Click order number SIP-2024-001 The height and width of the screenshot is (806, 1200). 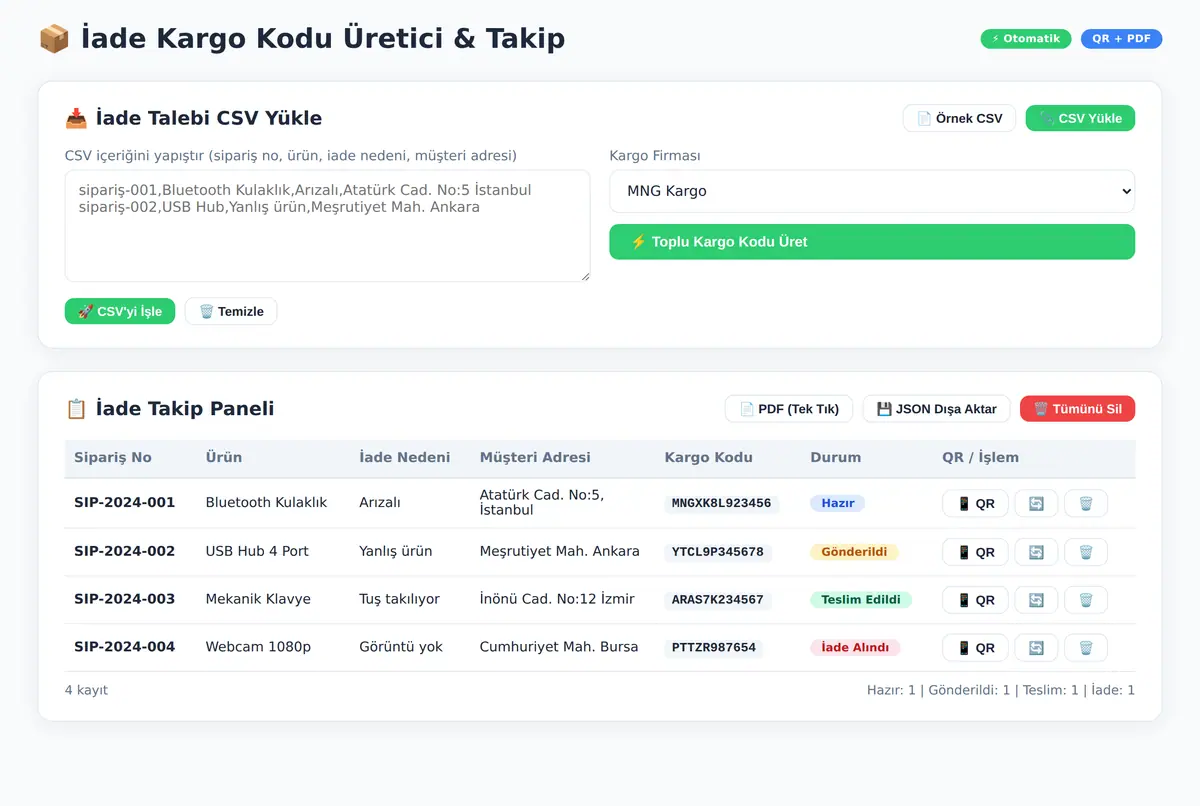pos(124,503)
